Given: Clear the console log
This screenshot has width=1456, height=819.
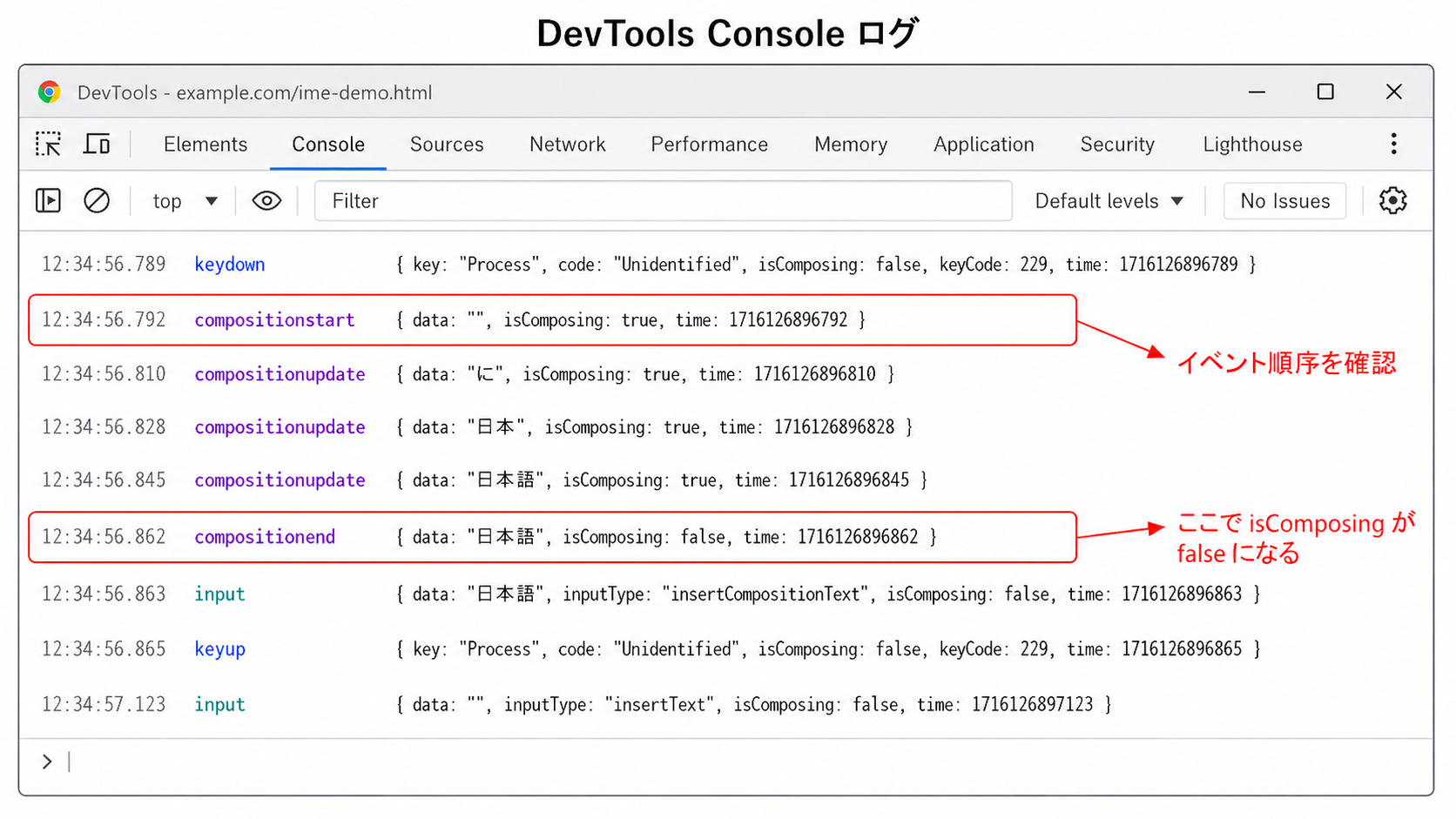Looking at the screenshot, I should tap(97, 201).
